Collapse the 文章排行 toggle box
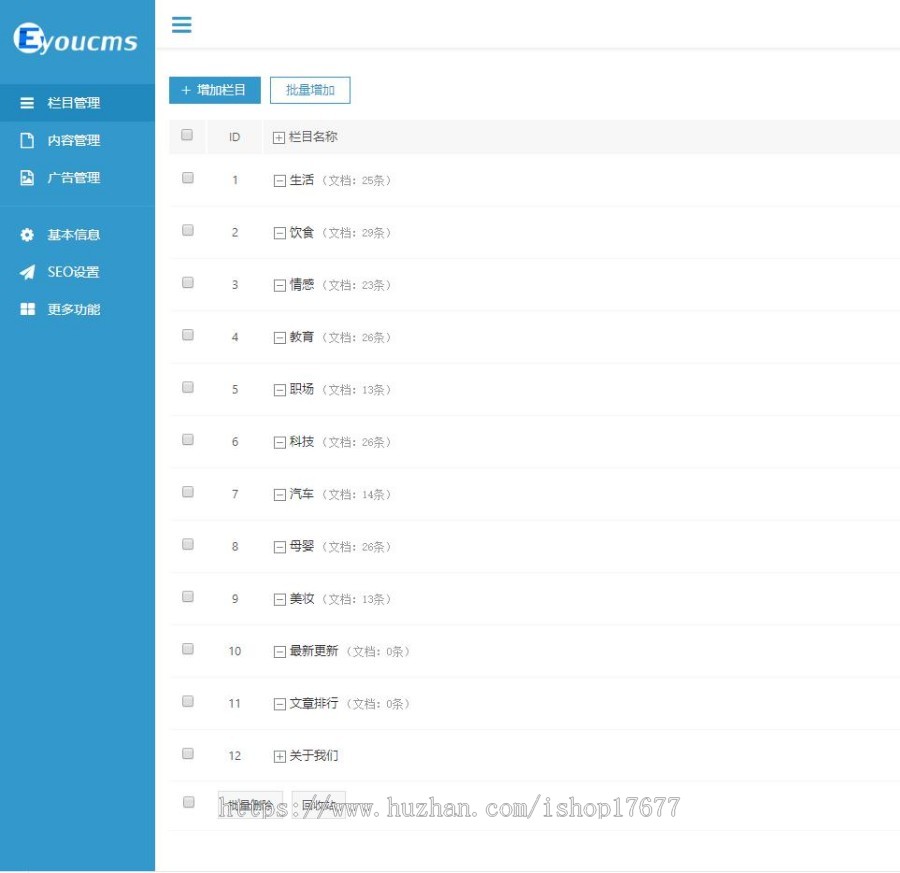900x873 pixels. pos(280,704)
